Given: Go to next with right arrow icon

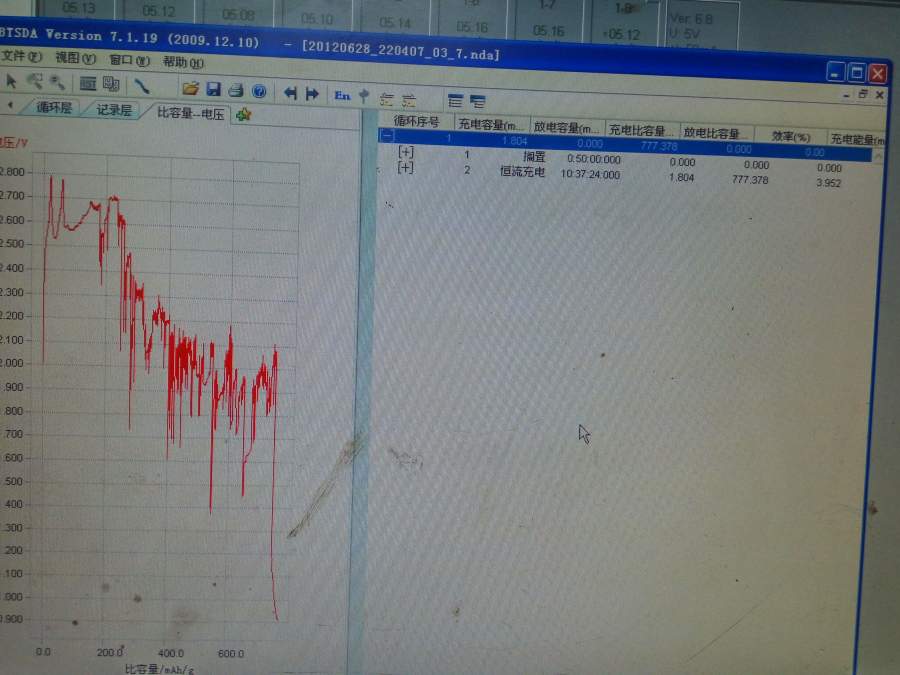Looking at the screenshot, I should tap(312, 94).
